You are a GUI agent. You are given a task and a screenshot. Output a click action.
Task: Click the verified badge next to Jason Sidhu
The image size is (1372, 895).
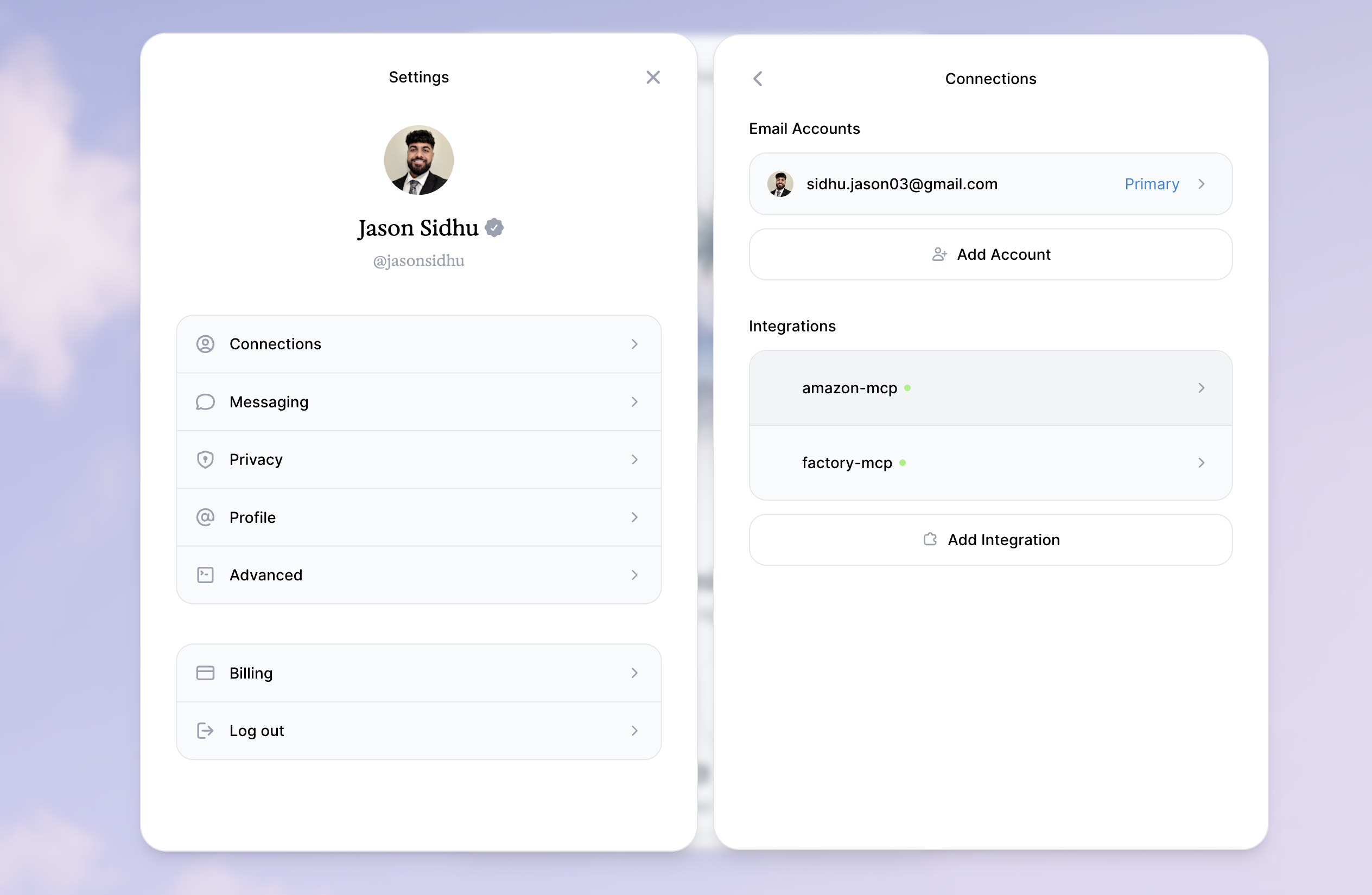pyautogui.click(x=494, y=228)
